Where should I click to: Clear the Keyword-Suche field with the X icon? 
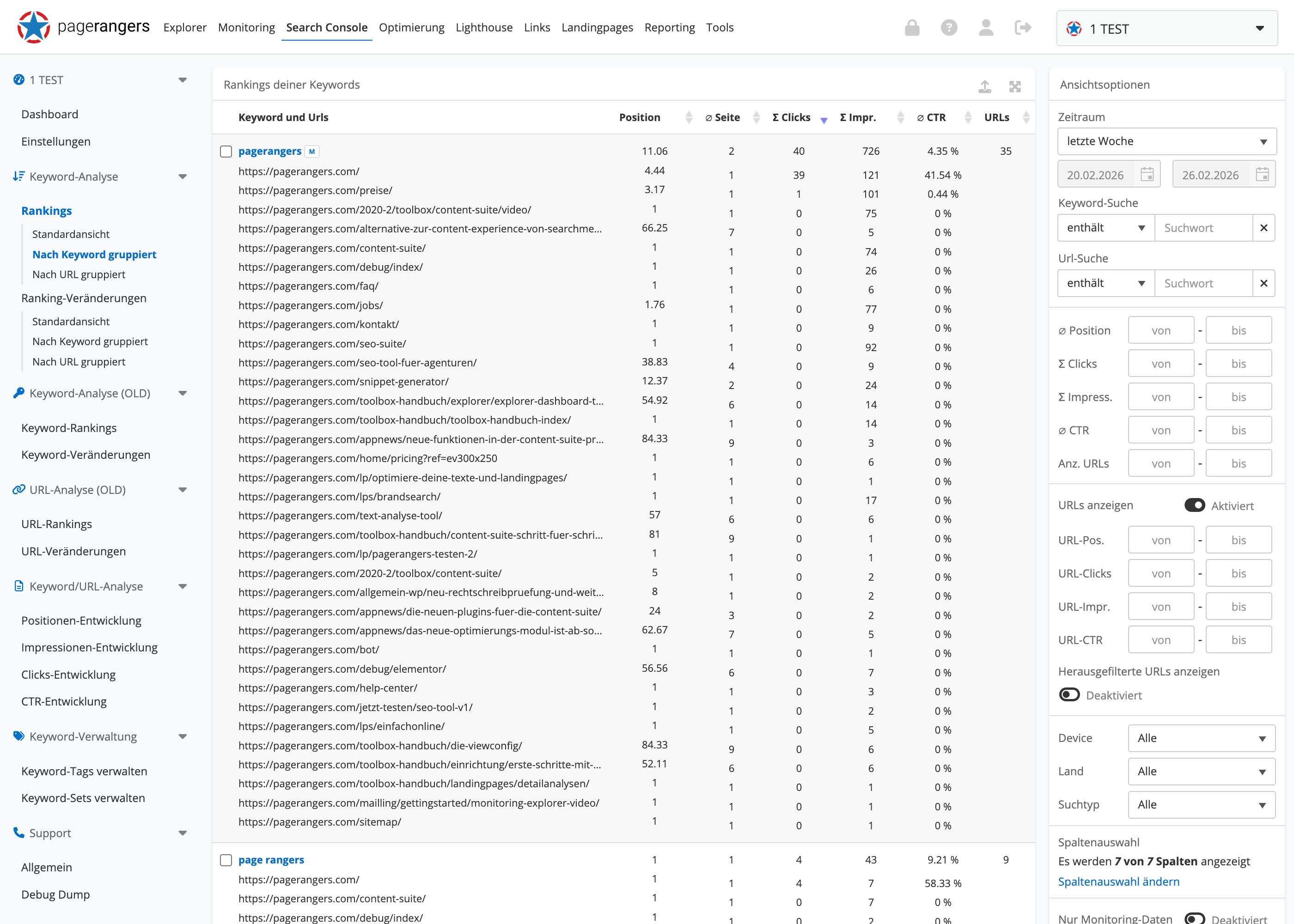[1263, 228]
